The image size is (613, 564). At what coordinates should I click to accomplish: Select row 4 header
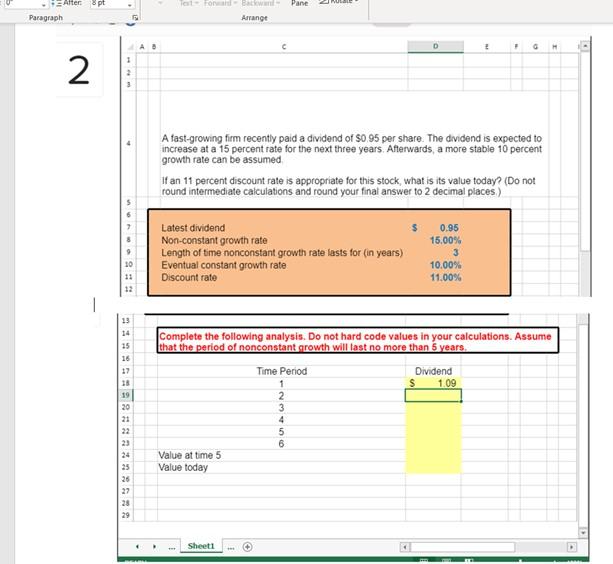point(128,143)
